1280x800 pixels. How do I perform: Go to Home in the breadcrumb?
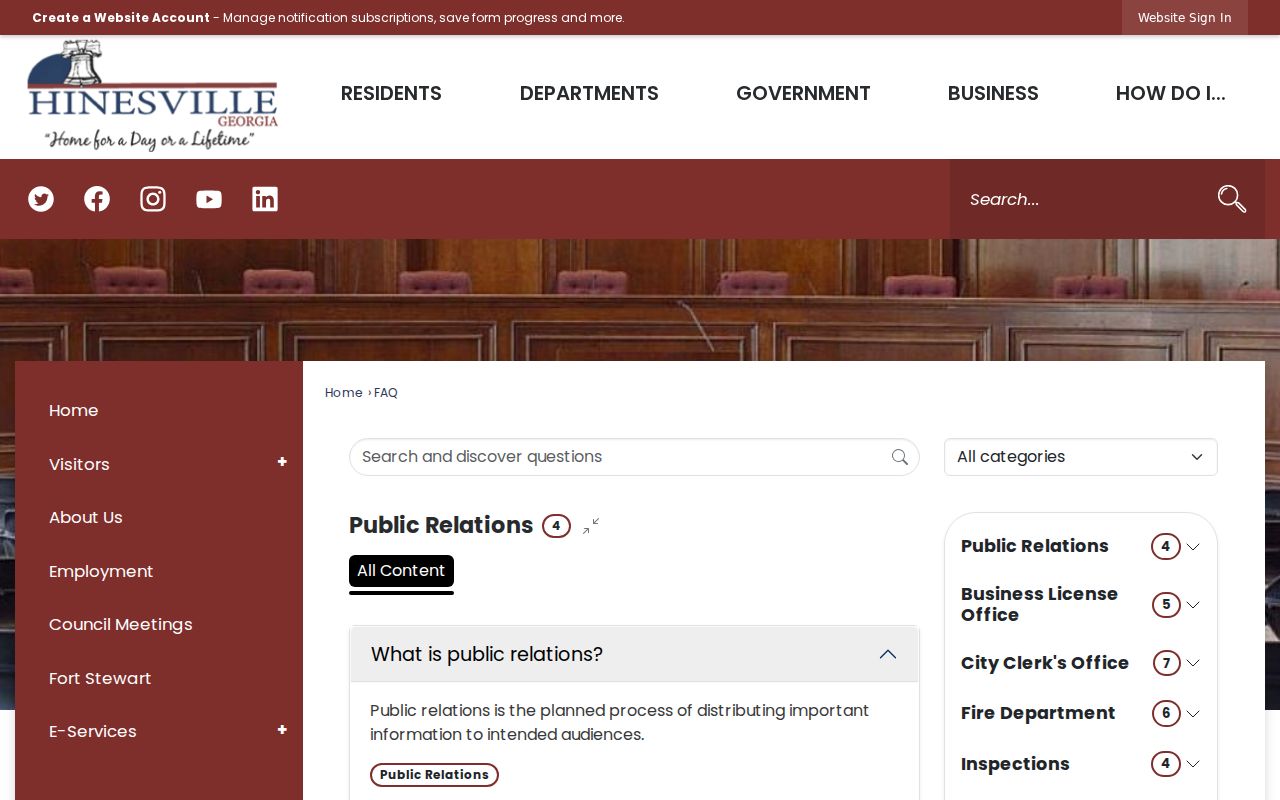343,393
